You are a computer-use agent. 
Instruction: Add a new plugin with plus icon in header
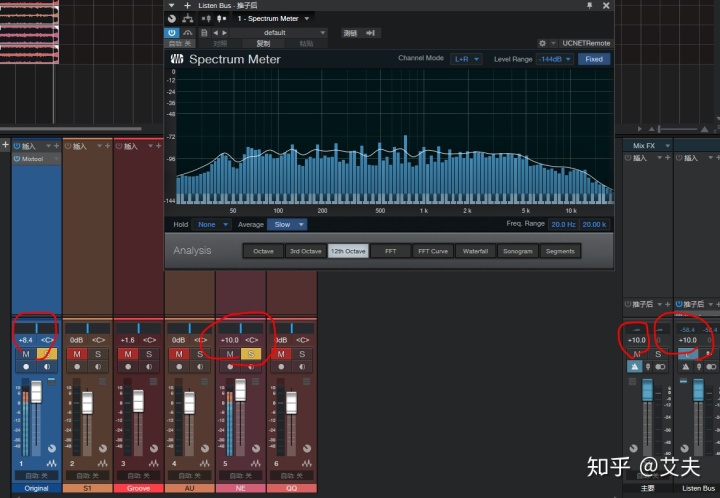[x=187, y=6]
